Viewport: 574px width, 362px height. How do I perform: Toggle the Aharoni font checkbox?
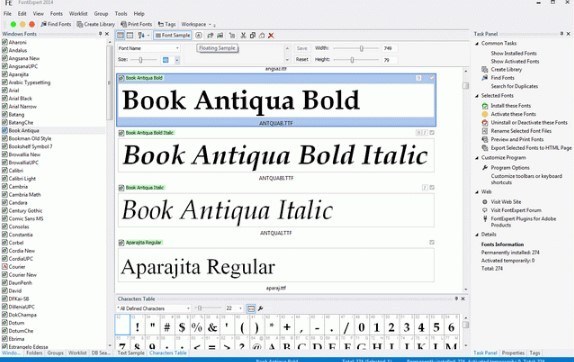(5, 42)
